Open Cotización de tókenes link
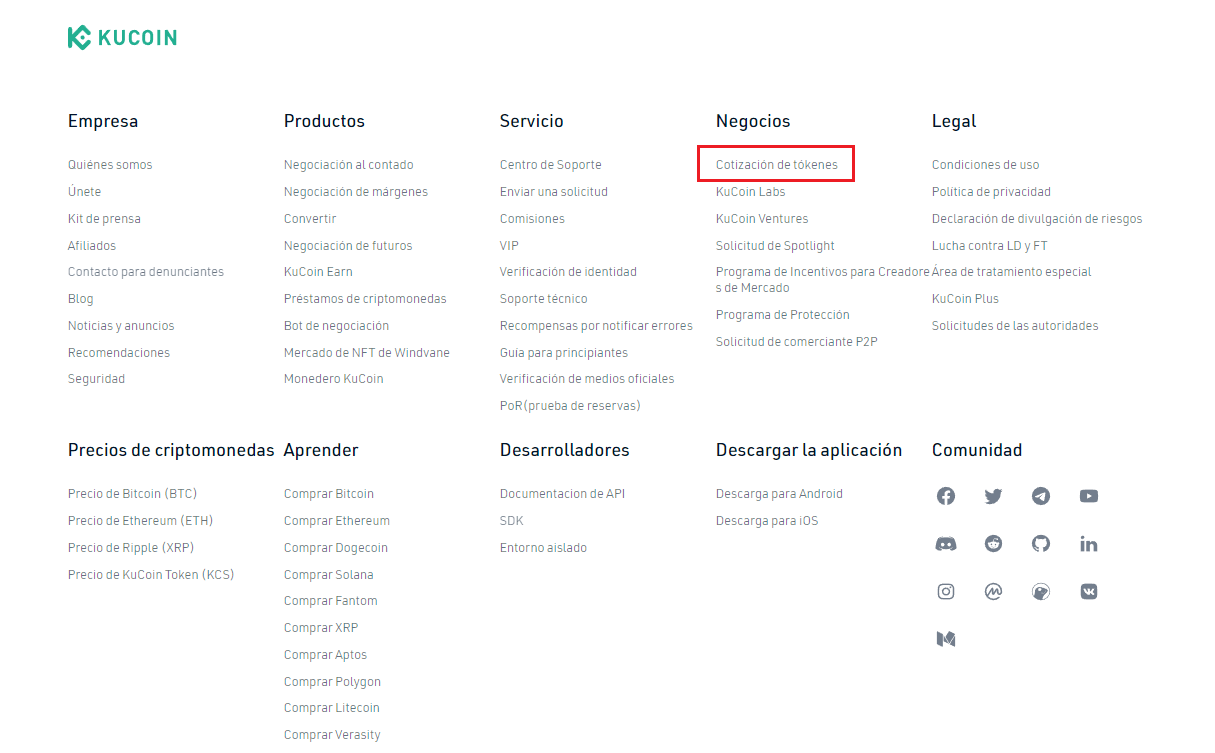This screenshot has height=753, width=1215. 777,165
